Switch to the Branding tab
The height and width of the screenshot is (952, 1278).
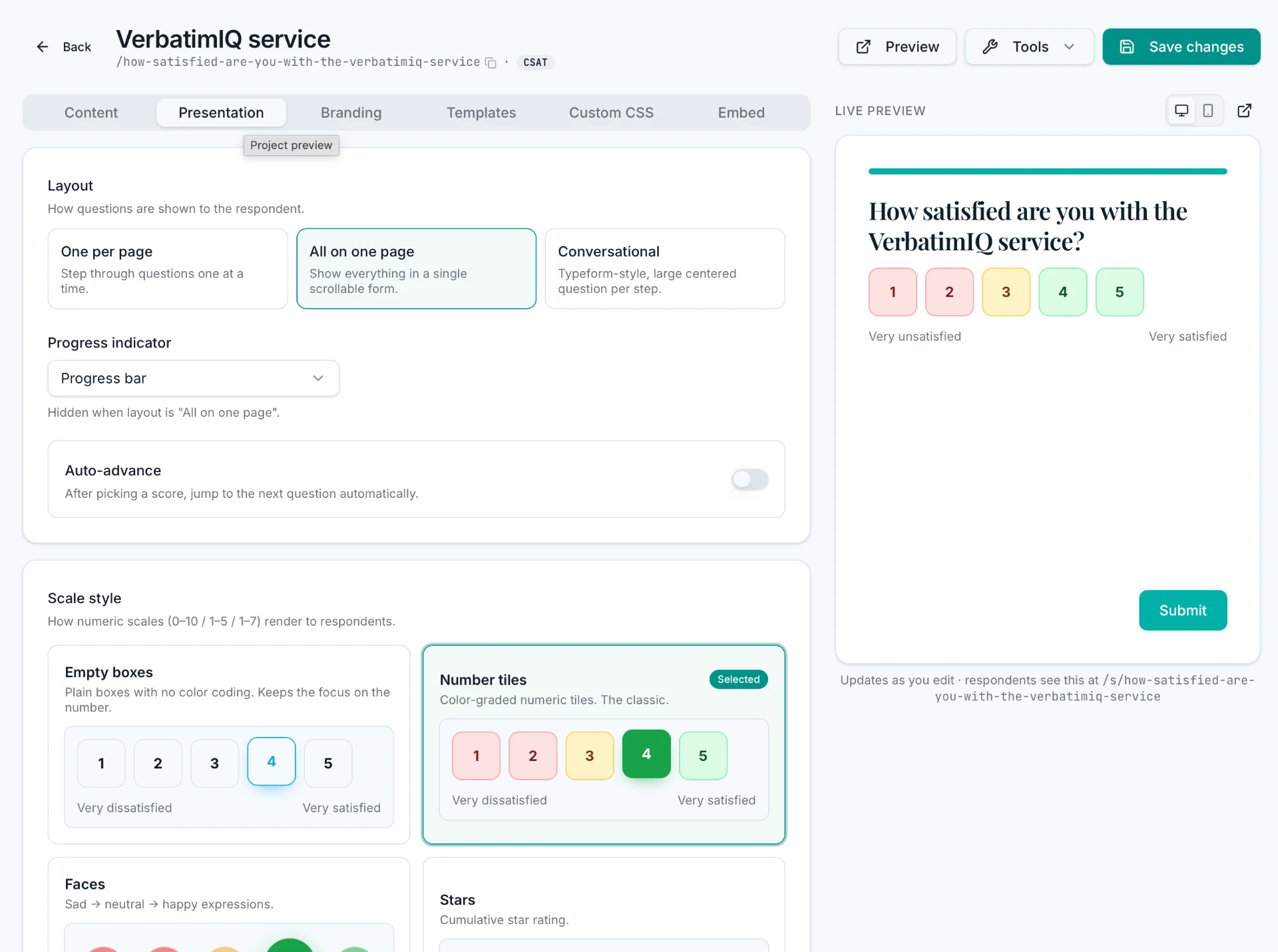point(351,113)
